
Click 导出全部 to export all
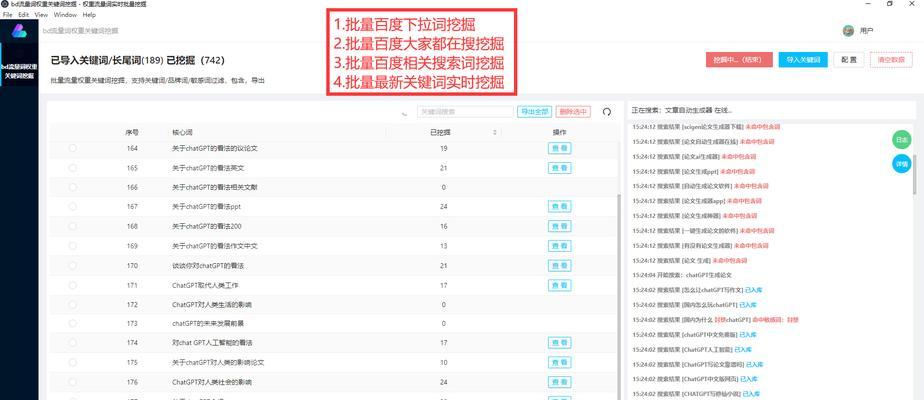pos(534,111)
